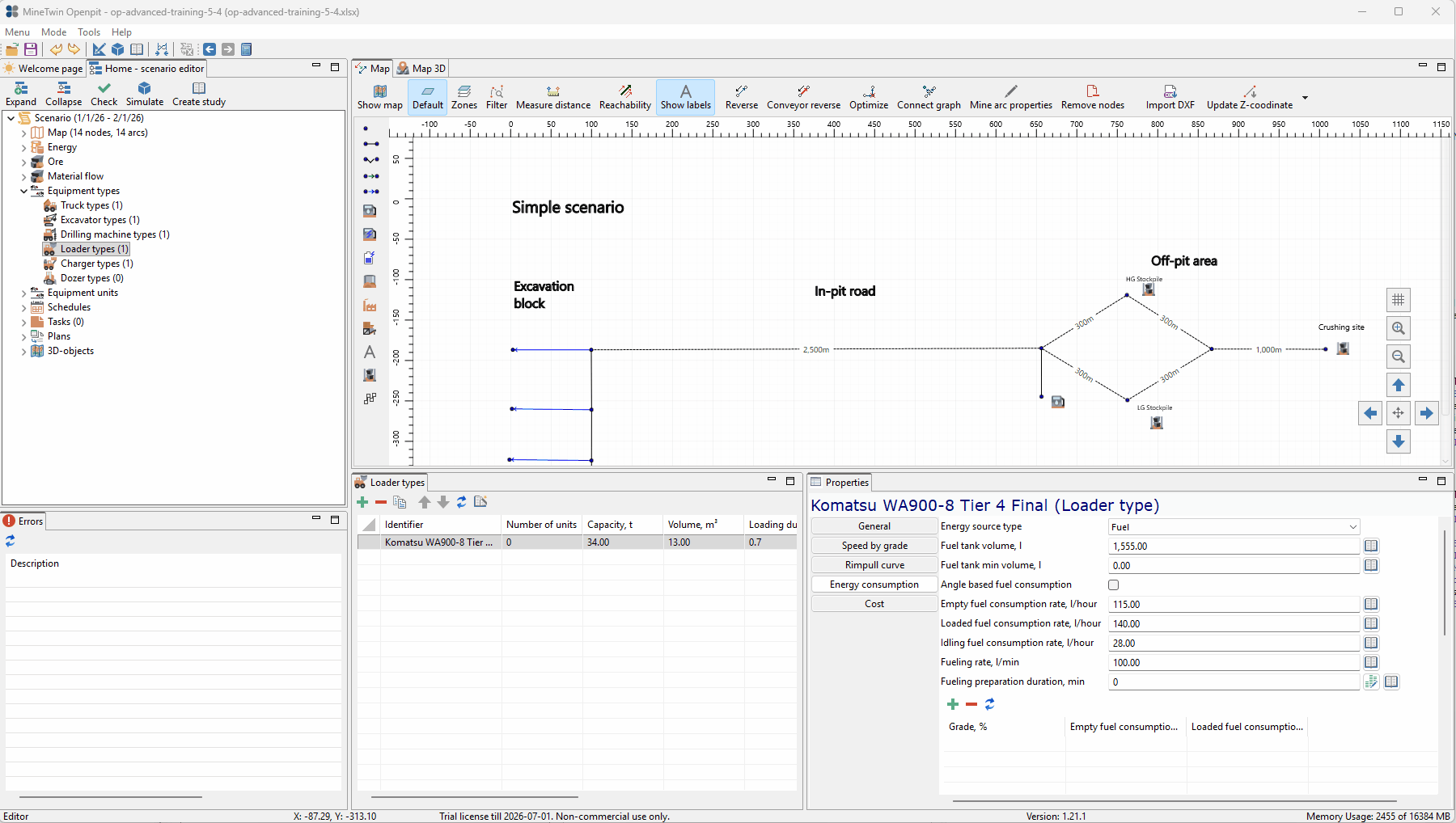Add a grade row with green plus in Properties
The width and height of the screenshot is (1456, 823).
pos(953,704)
